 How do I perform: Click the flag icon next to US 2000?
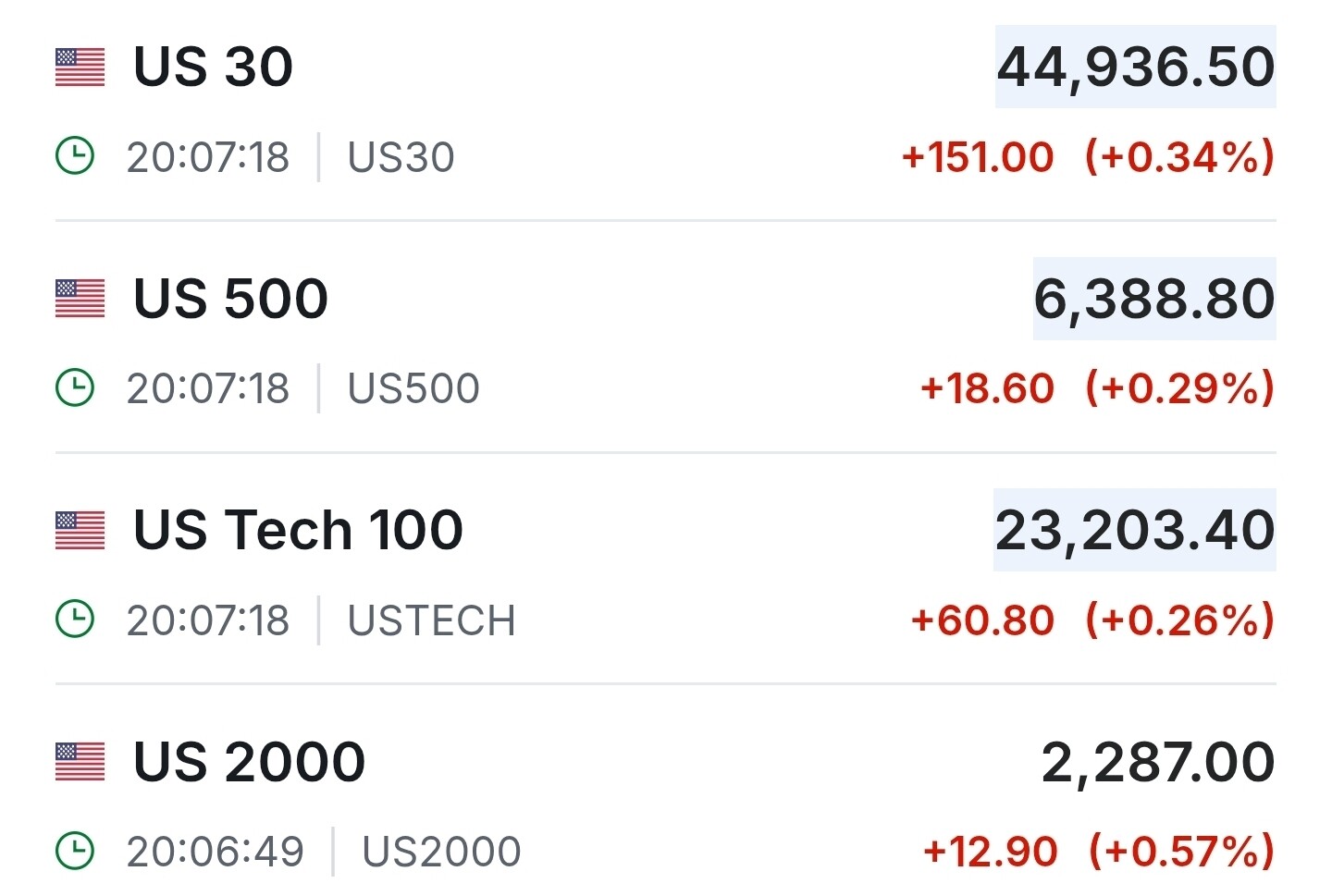(x=80, y=762)
